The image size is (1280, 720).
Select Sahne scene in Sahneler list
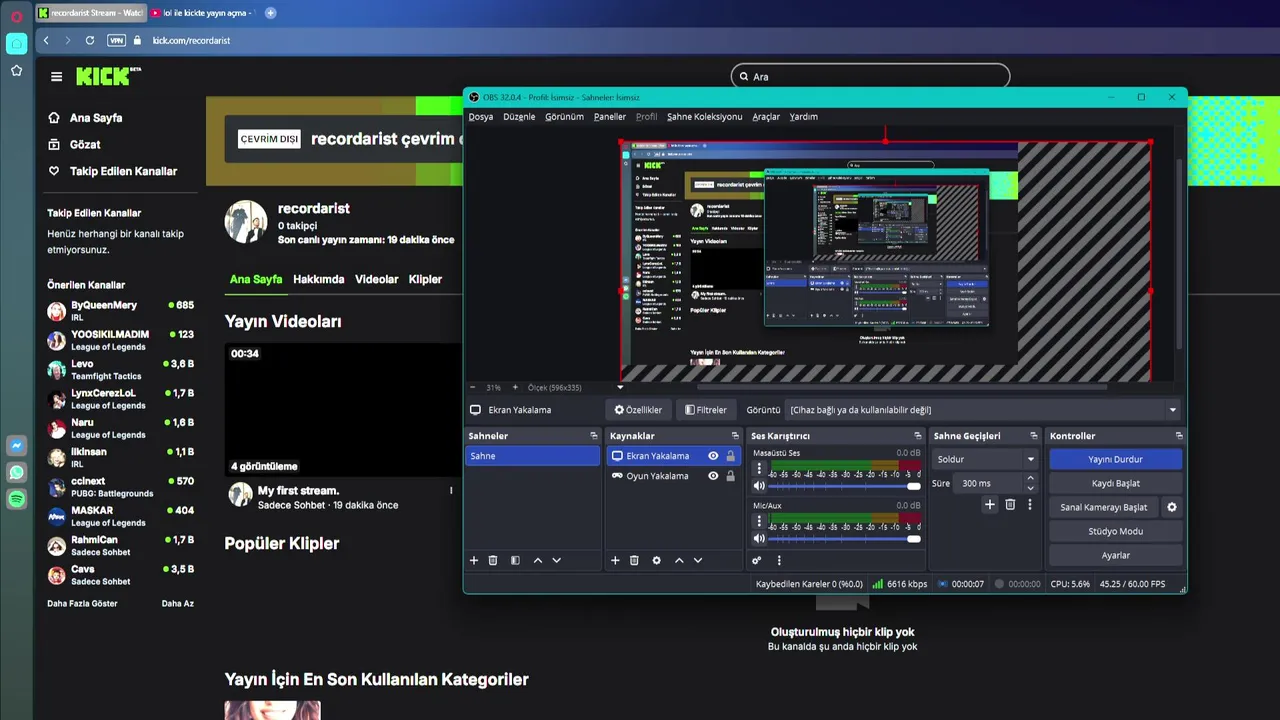click(532, 456)
